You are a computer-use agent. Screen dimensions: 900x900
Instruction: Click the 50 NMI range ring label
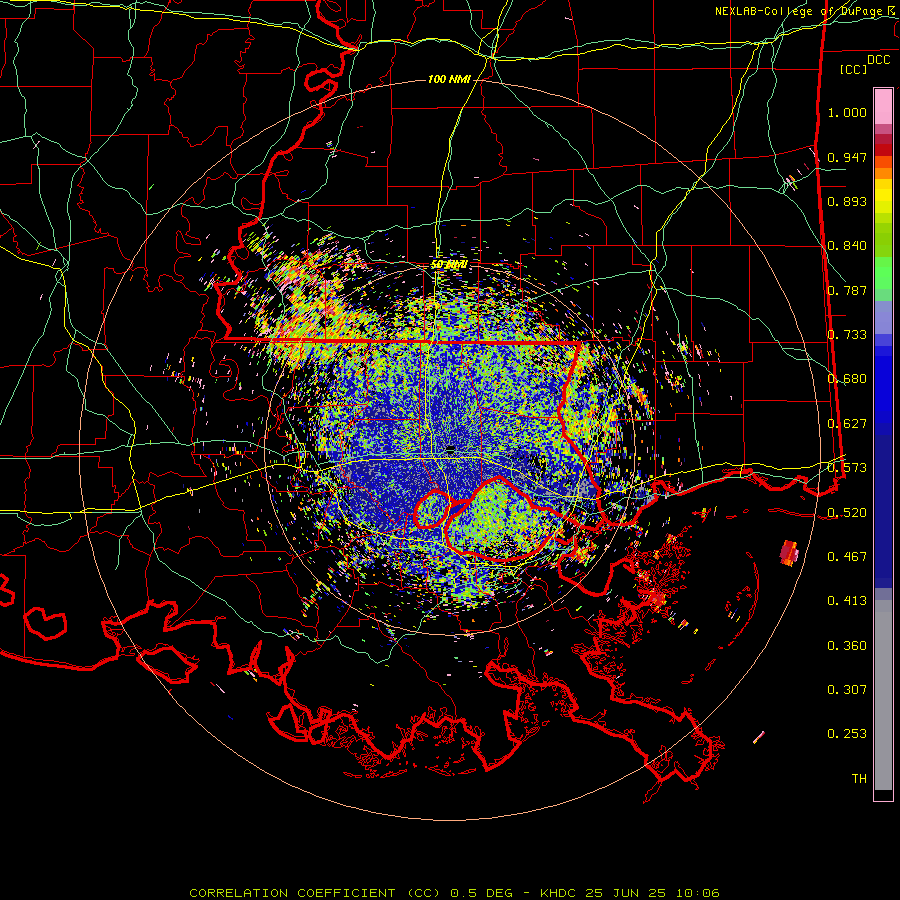point(449,264)
